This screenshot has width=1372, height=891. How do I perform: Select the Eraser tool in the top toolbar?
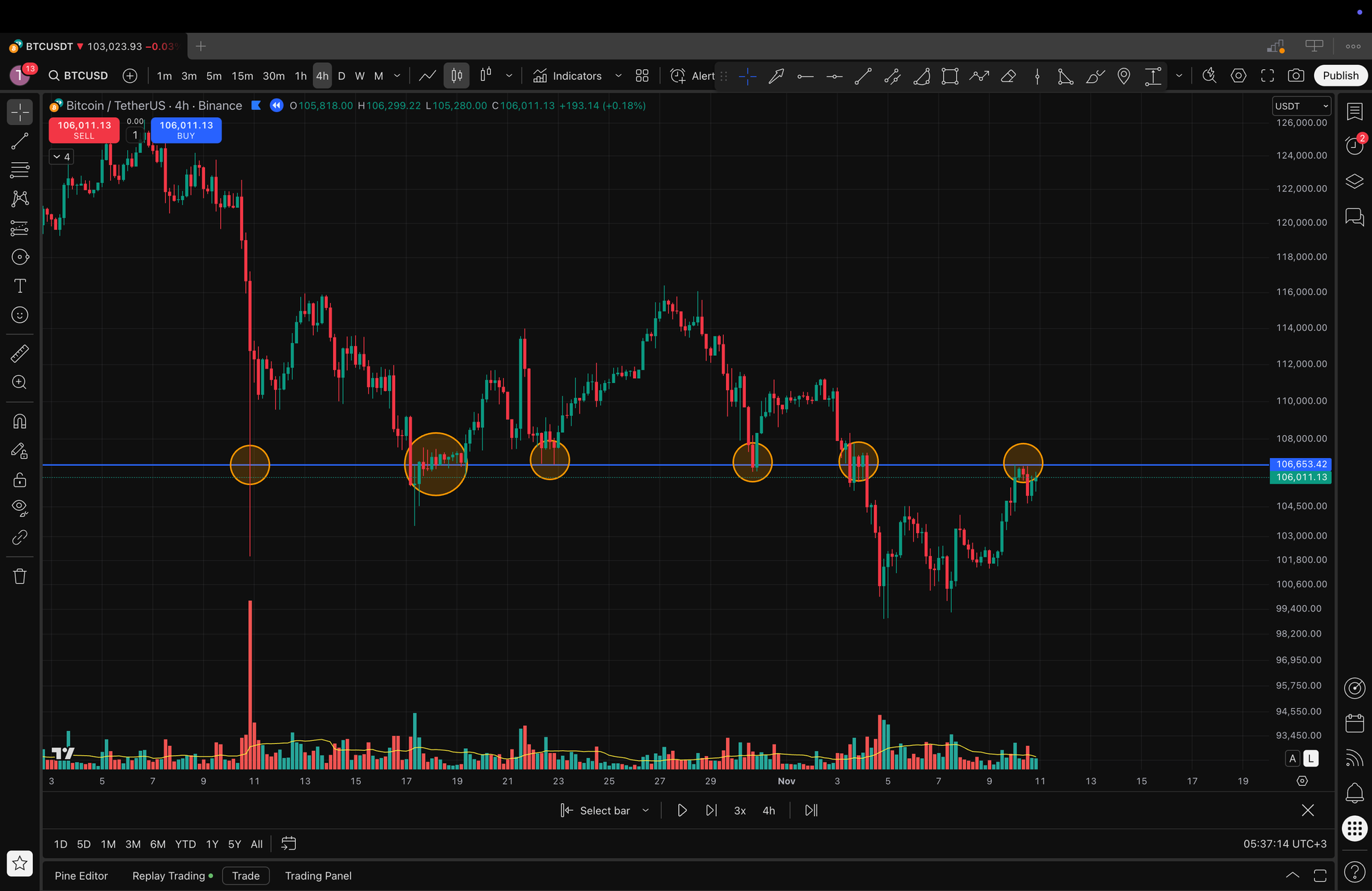1008,76
